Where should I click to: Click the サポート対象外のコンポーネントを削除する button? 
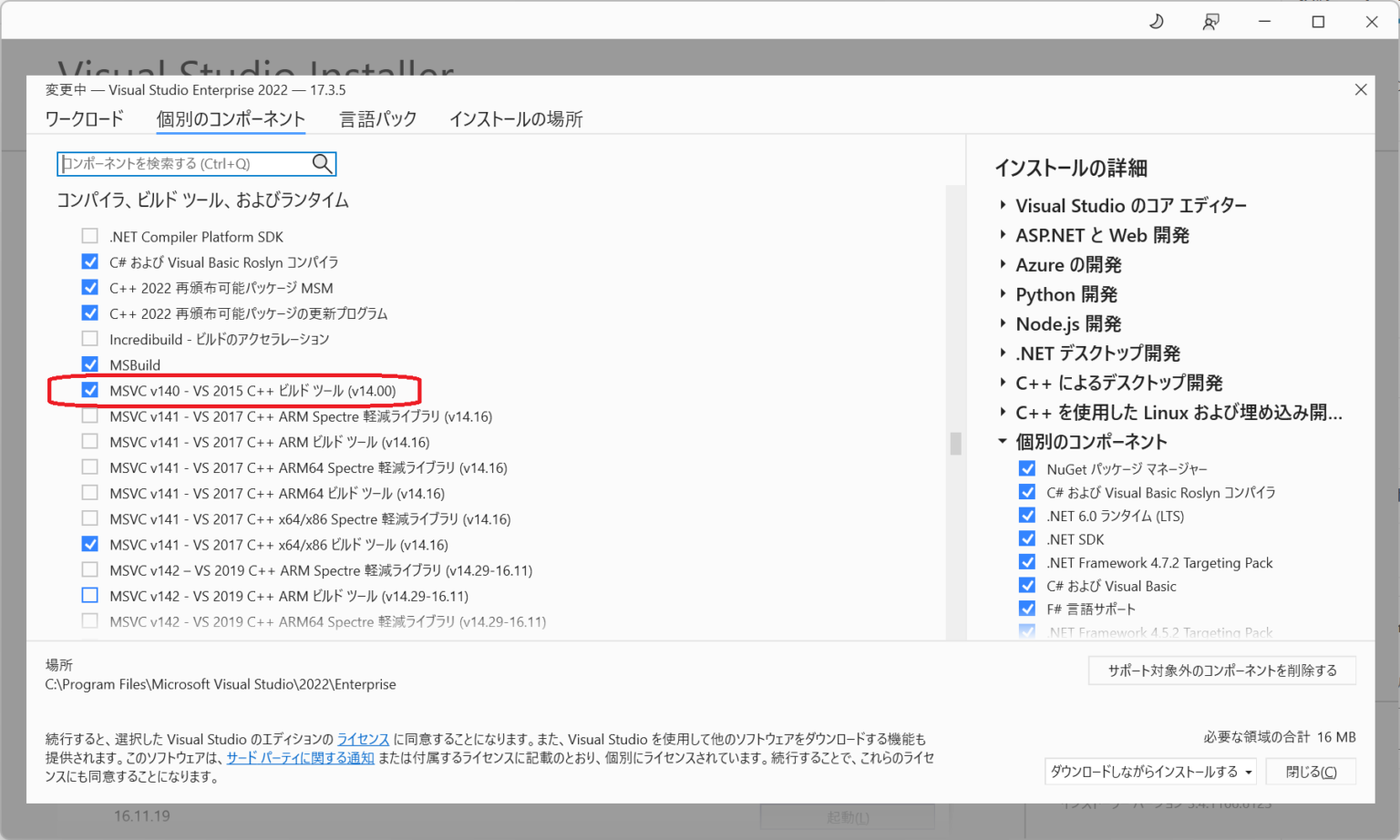[x=1221, y=670]
